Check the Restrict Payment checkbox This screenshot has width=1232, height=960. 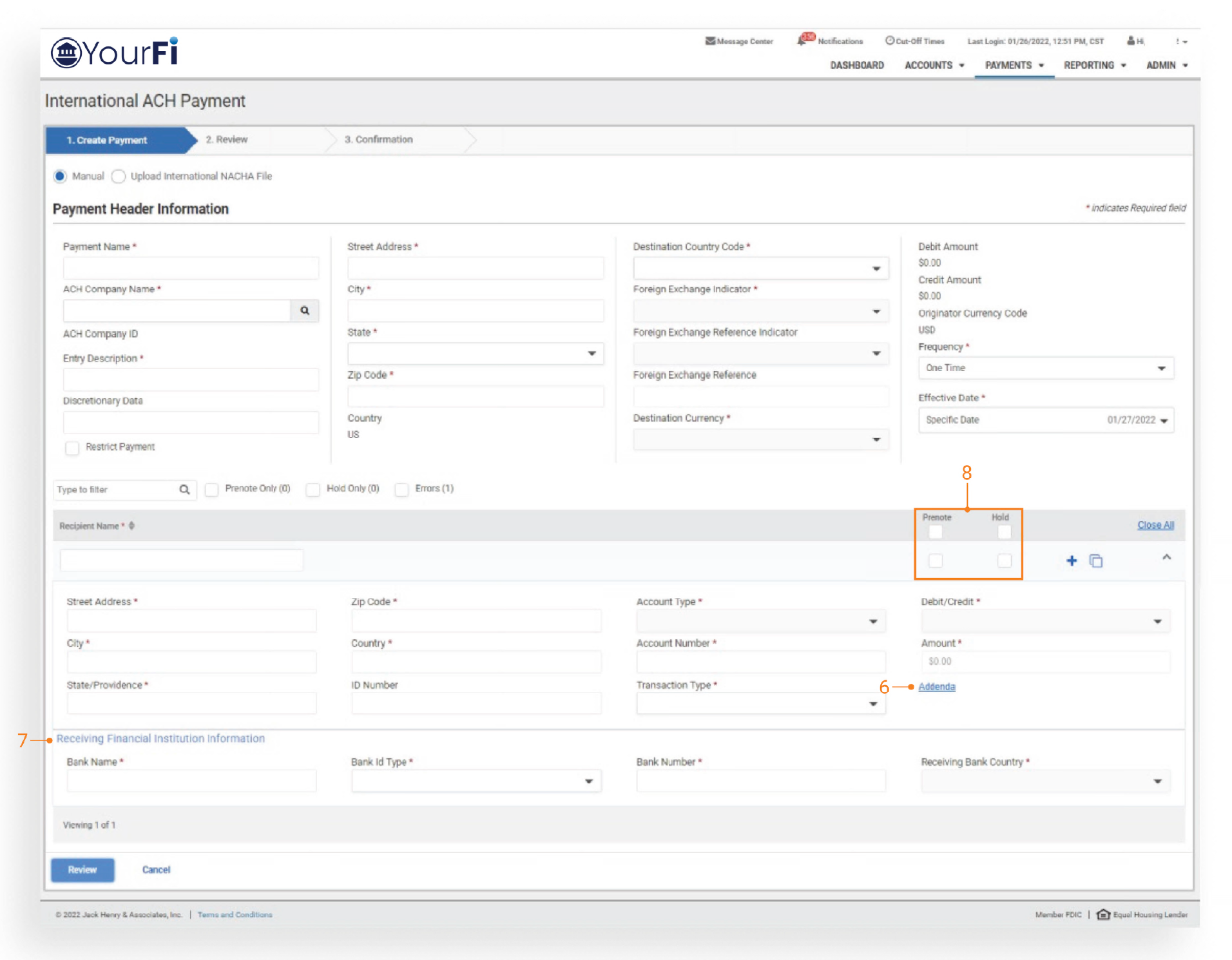coord(72,448)
